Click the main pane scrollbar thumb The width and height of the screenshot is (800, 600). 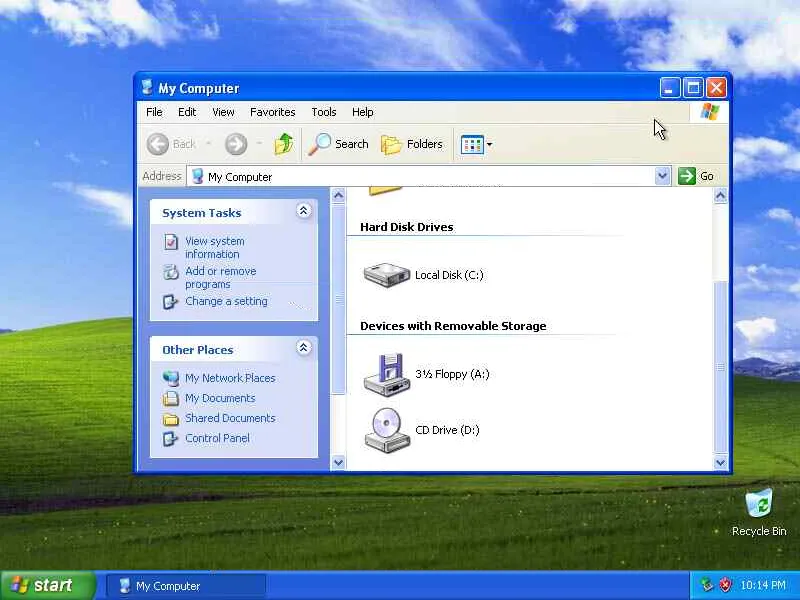coord(720,367)
